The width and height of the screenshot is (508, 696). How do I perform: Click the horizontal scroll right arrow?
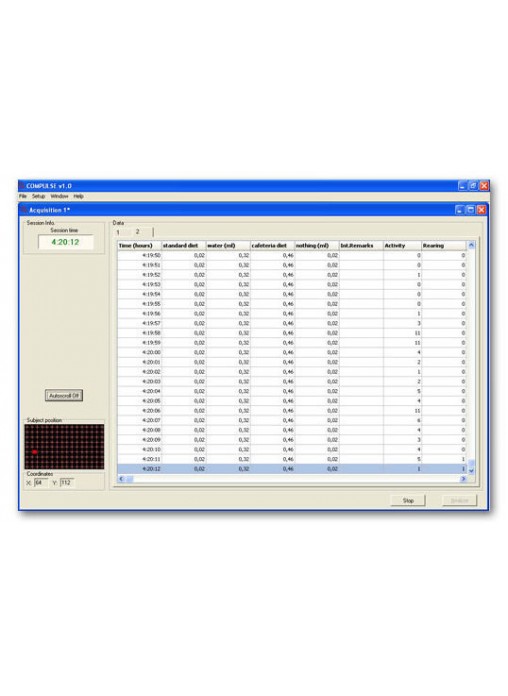click(463, 479)
